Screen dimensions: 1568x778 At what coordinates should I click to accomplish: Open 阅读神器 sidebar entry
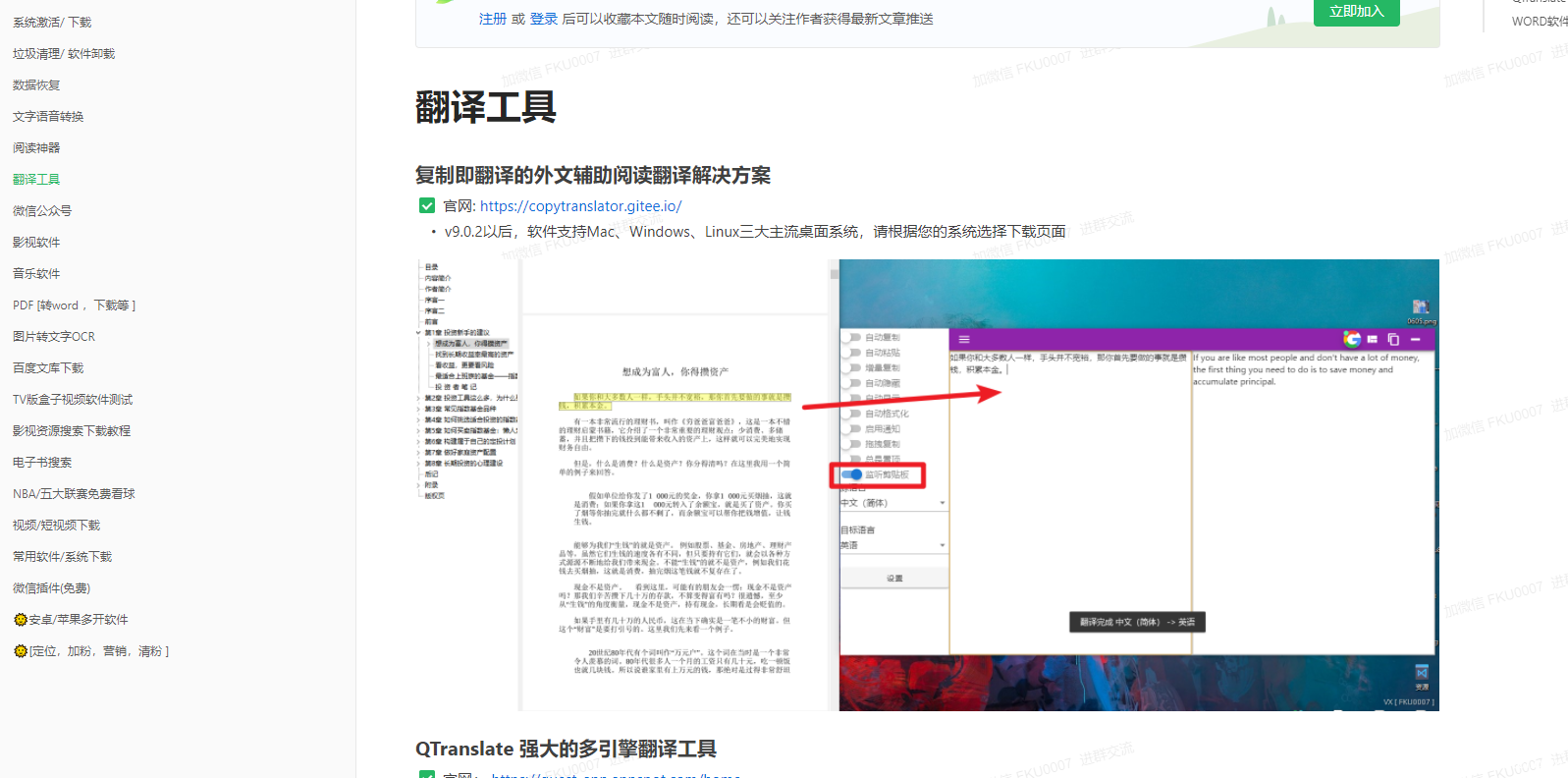click(x=36, y=147)
